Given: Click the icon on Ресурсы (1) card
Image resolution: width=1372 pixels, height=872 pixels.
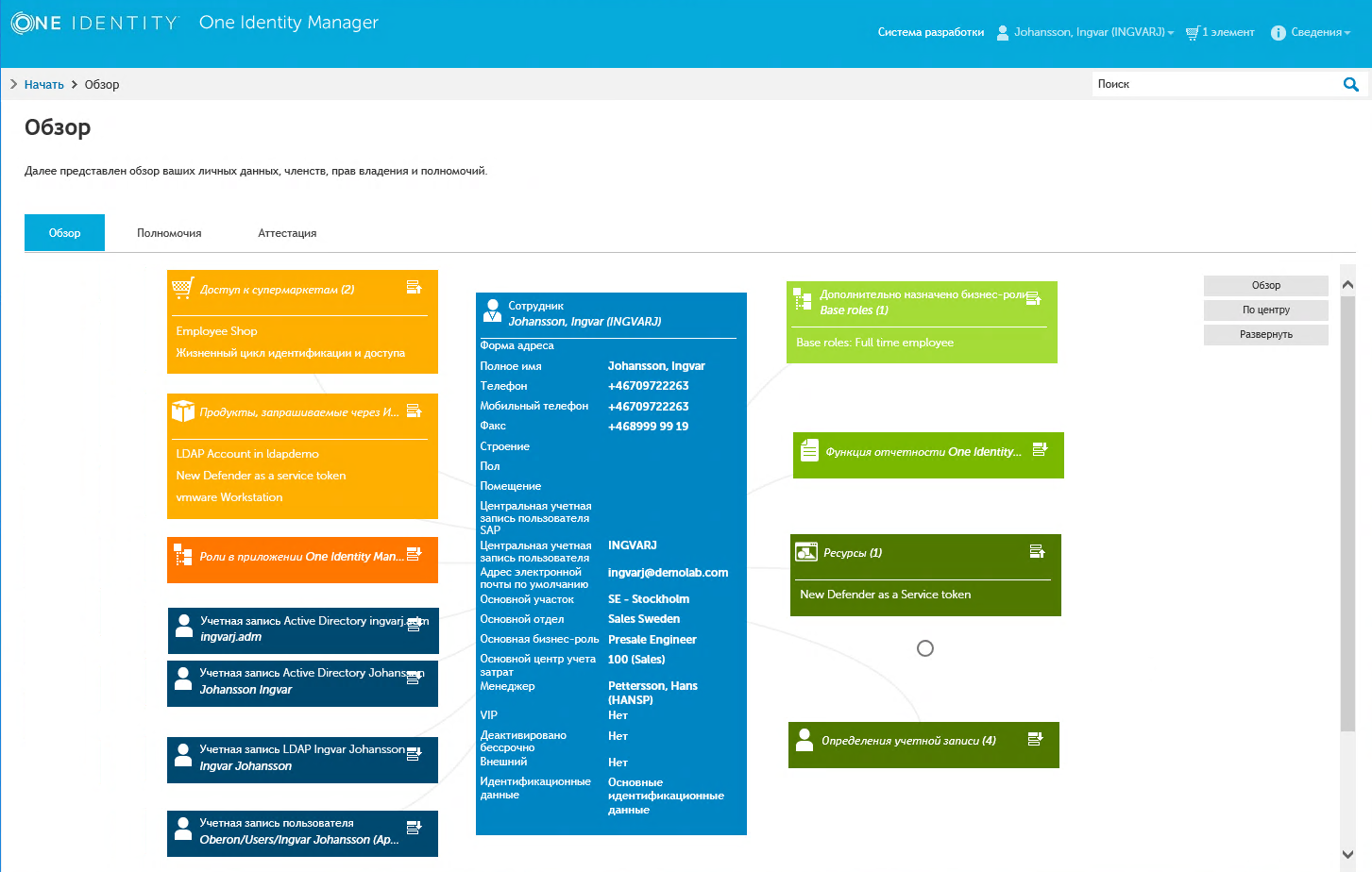Looking at the screenshot, I should pyautogui.click(x=806, y=551).
